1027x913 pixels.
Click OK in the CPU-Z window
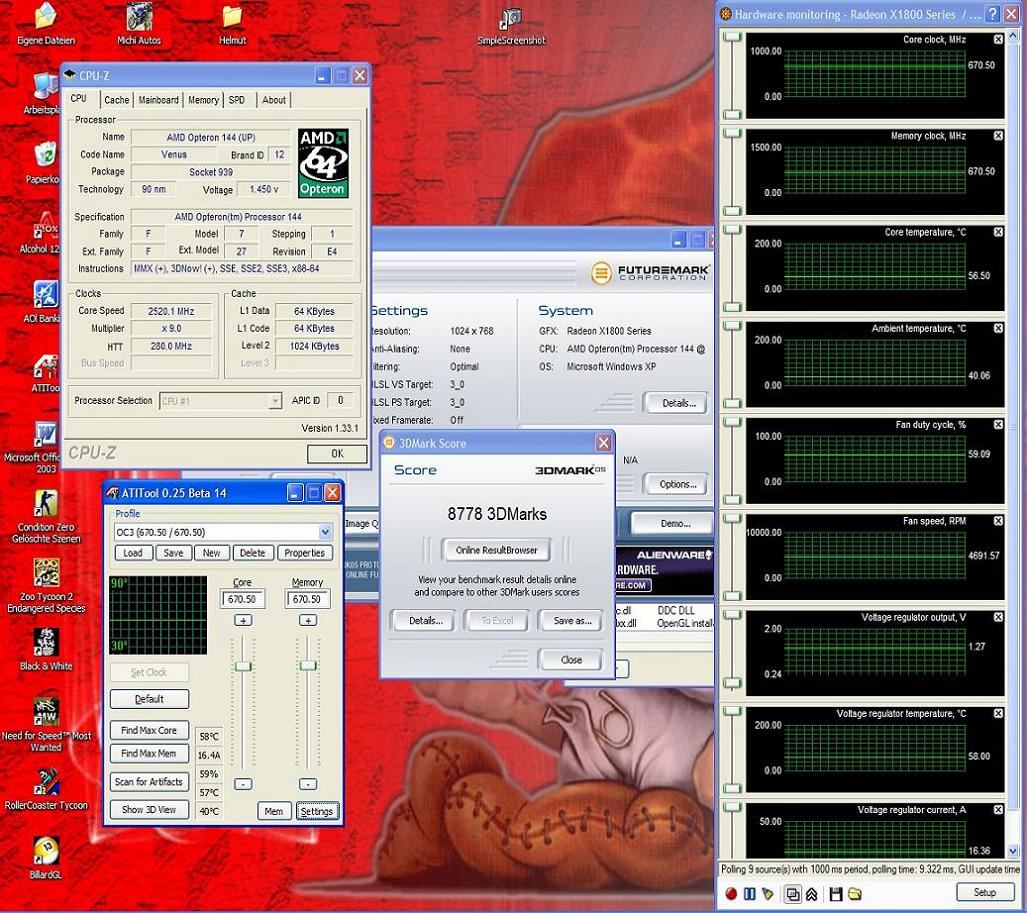pyautogui.click(x=337, y=453)
